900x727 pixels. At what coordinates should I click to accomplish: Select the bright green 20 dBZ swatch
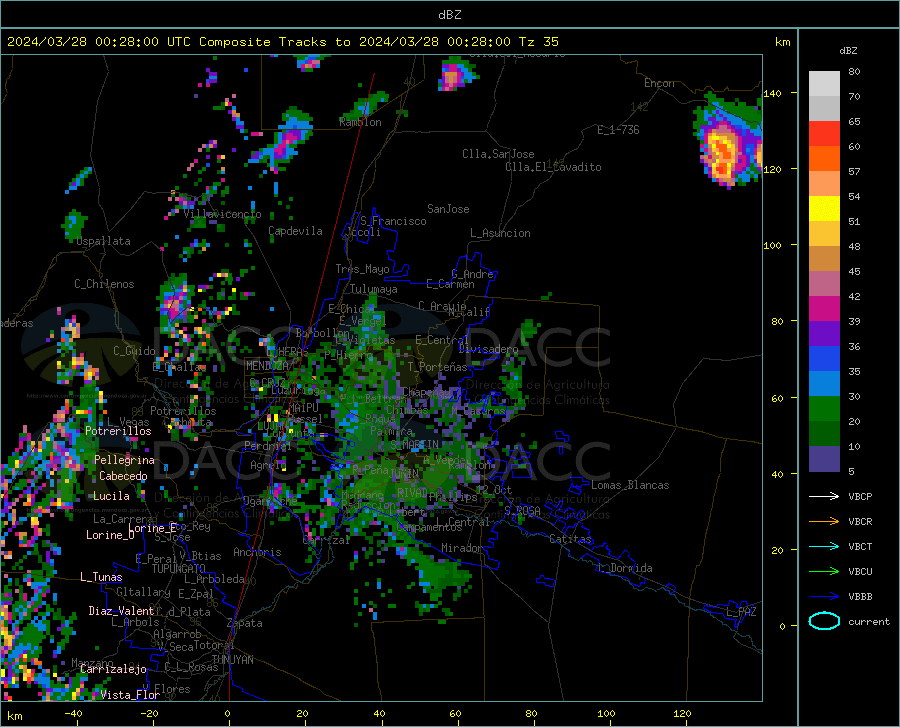(x=824, y=409)
